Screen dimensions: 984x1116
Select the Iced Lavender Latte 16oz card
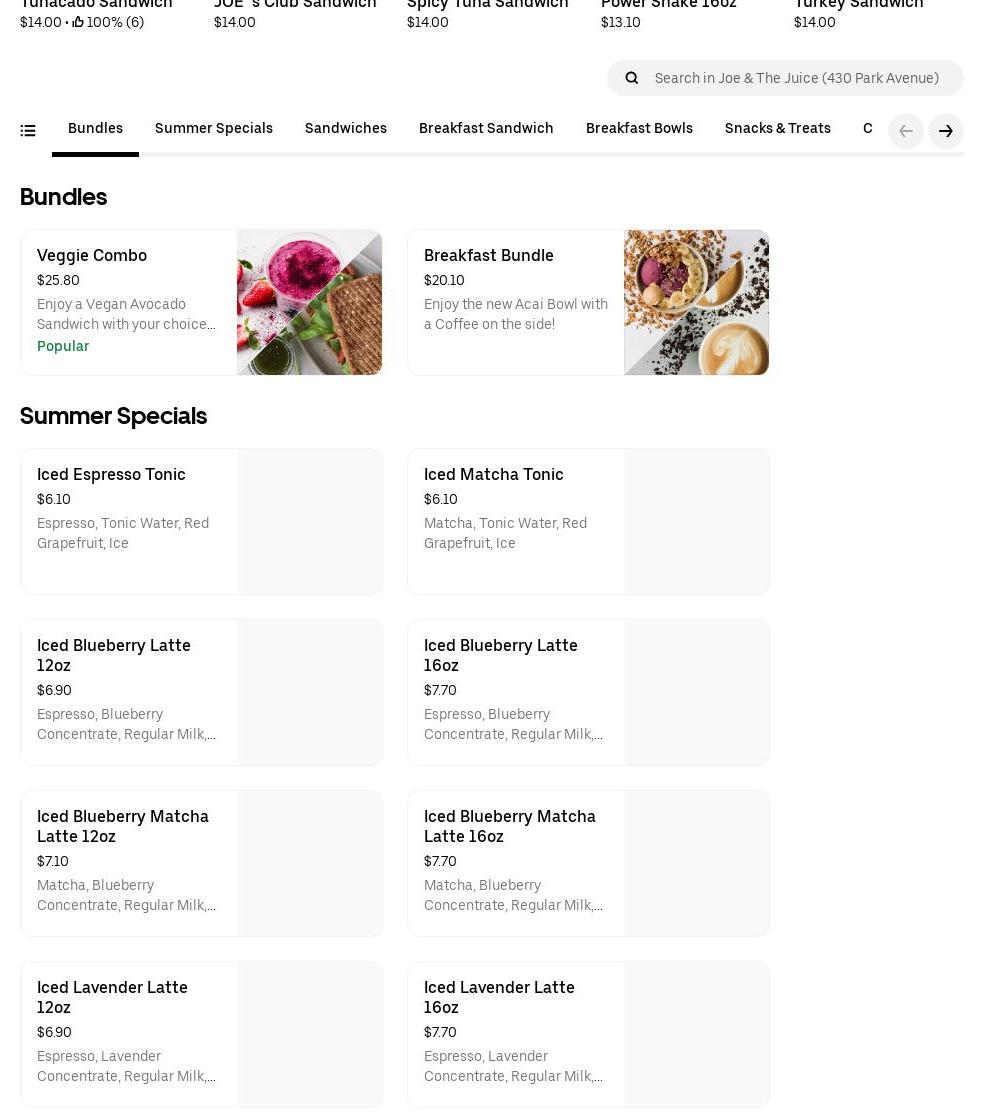coord(588,1034)
